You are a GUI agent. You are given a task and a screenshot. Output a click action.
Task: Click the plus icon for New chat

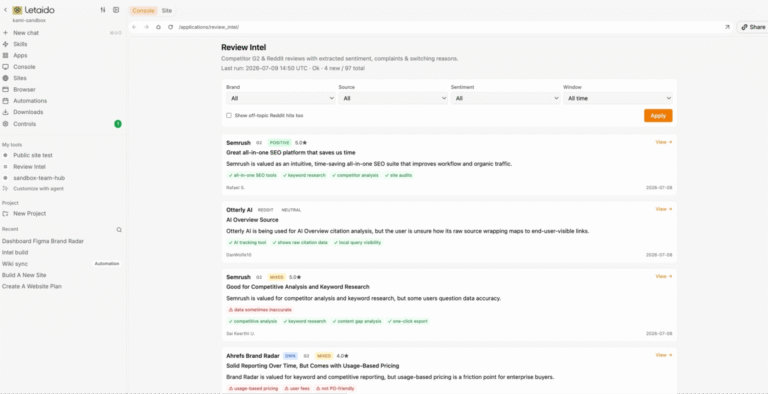click(x=5, y=33)
